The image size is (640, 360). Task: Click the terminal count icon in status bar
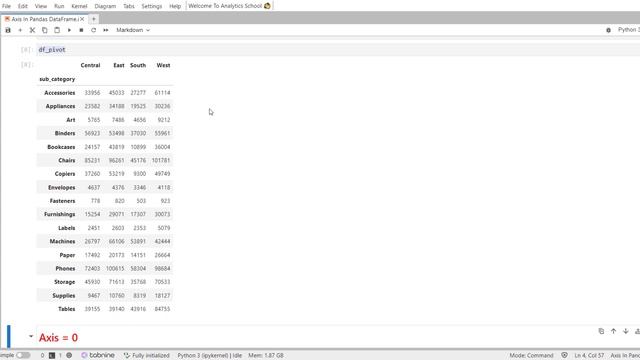[52, 356]
